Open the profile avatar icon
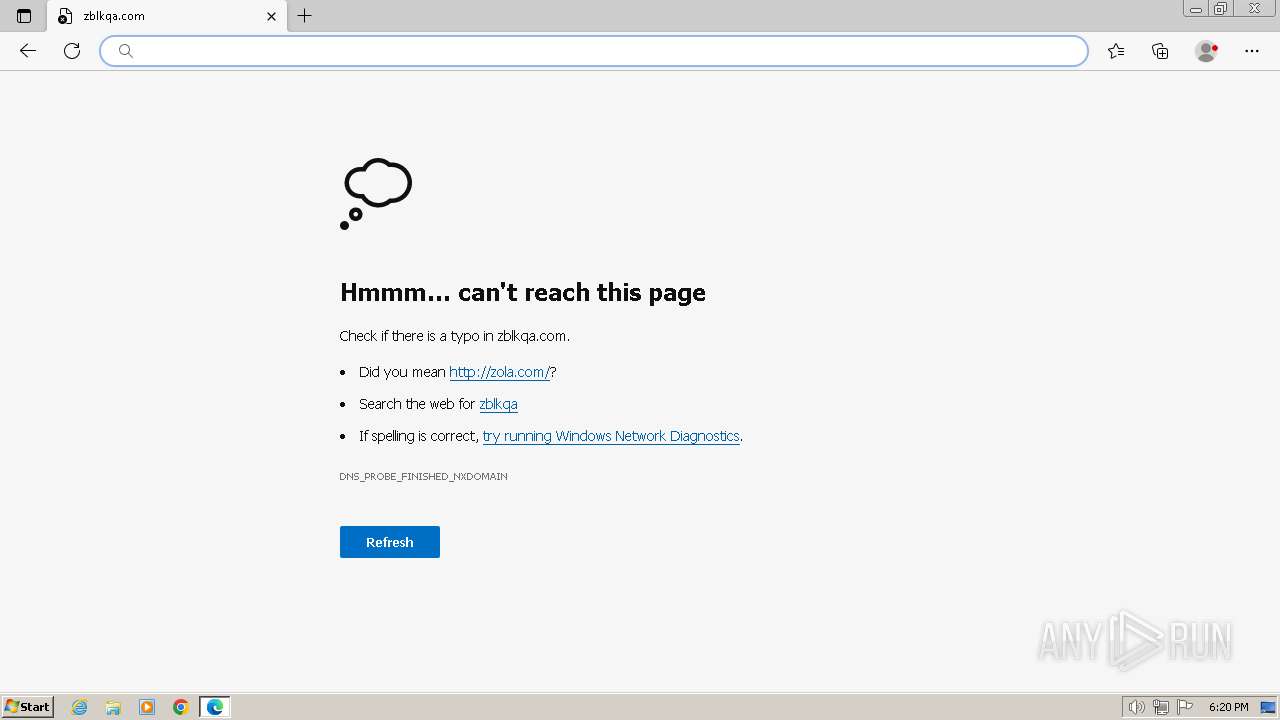This screenshot has height=720, width=1280. [1207, 51]
